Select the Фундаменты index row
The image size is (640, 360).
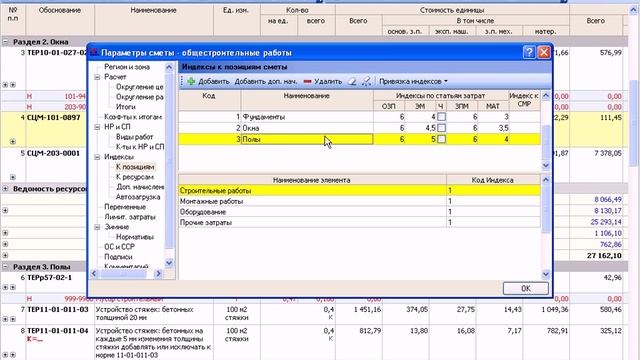point(359,117)
